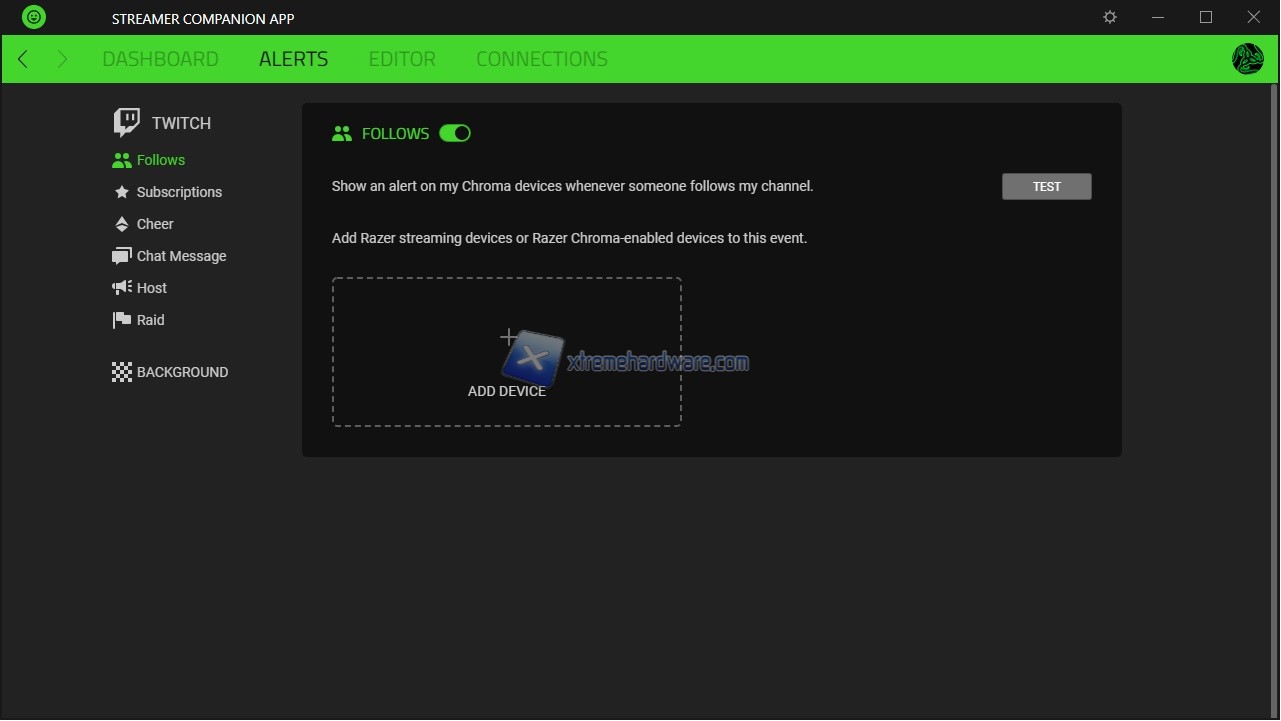The height and width of the screenshot is (721, 1281).
Task: Go forward with the right arrow
Action: click(62, 59)
